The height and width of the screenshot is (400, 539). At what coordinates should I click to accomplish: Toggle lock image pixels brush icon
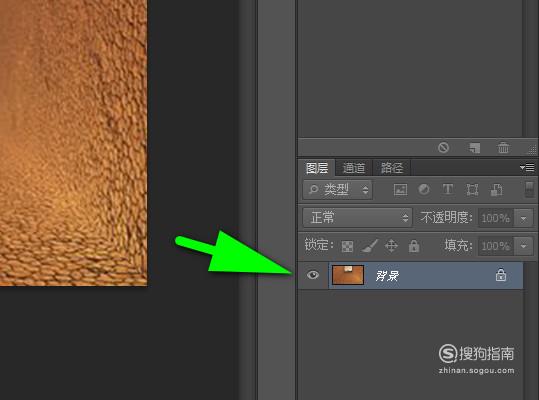[370, 246]
